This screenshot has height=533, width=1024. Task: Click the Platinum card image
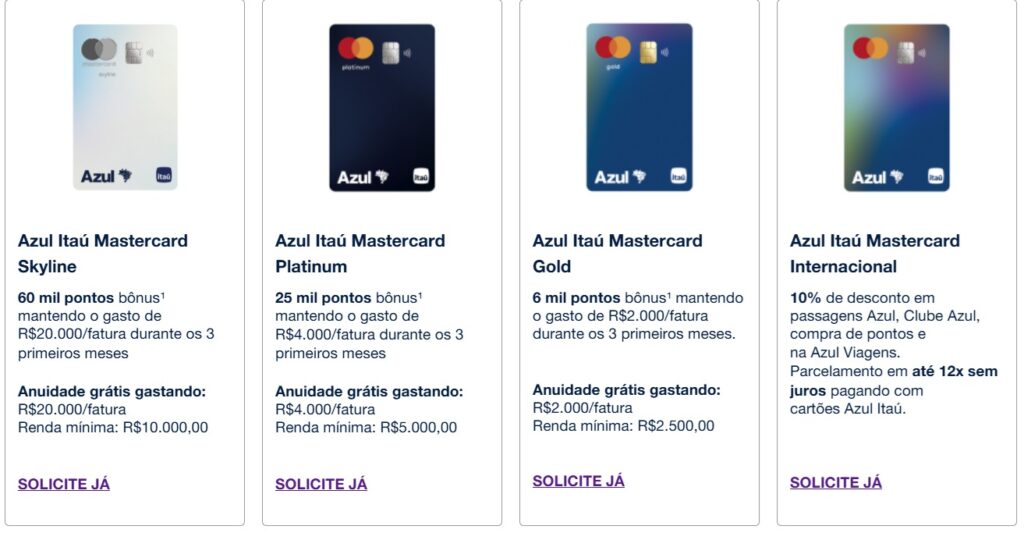click(382, 107)
